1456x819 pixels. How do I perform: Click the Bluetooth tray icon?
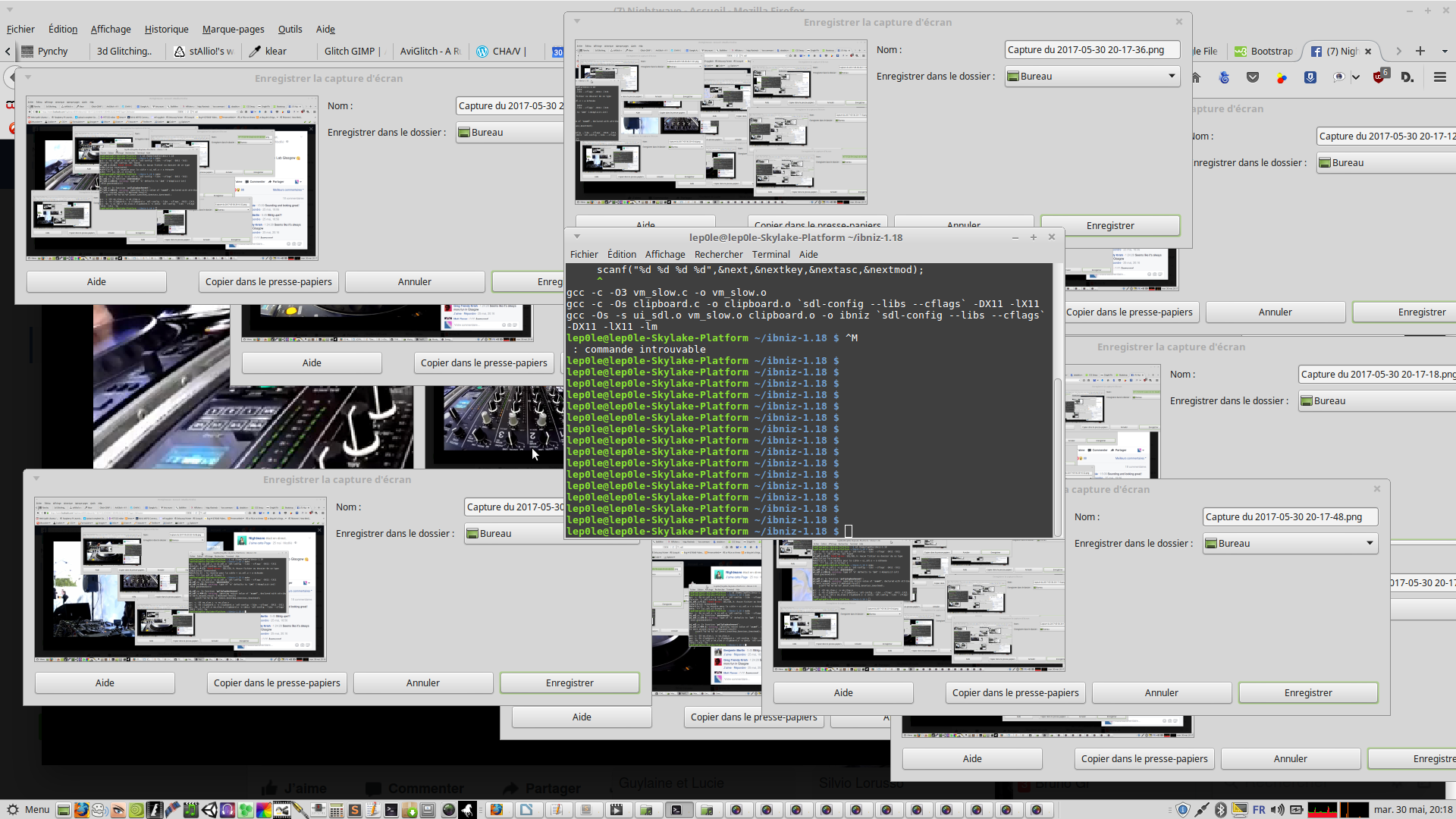(x=1220, y=810)
